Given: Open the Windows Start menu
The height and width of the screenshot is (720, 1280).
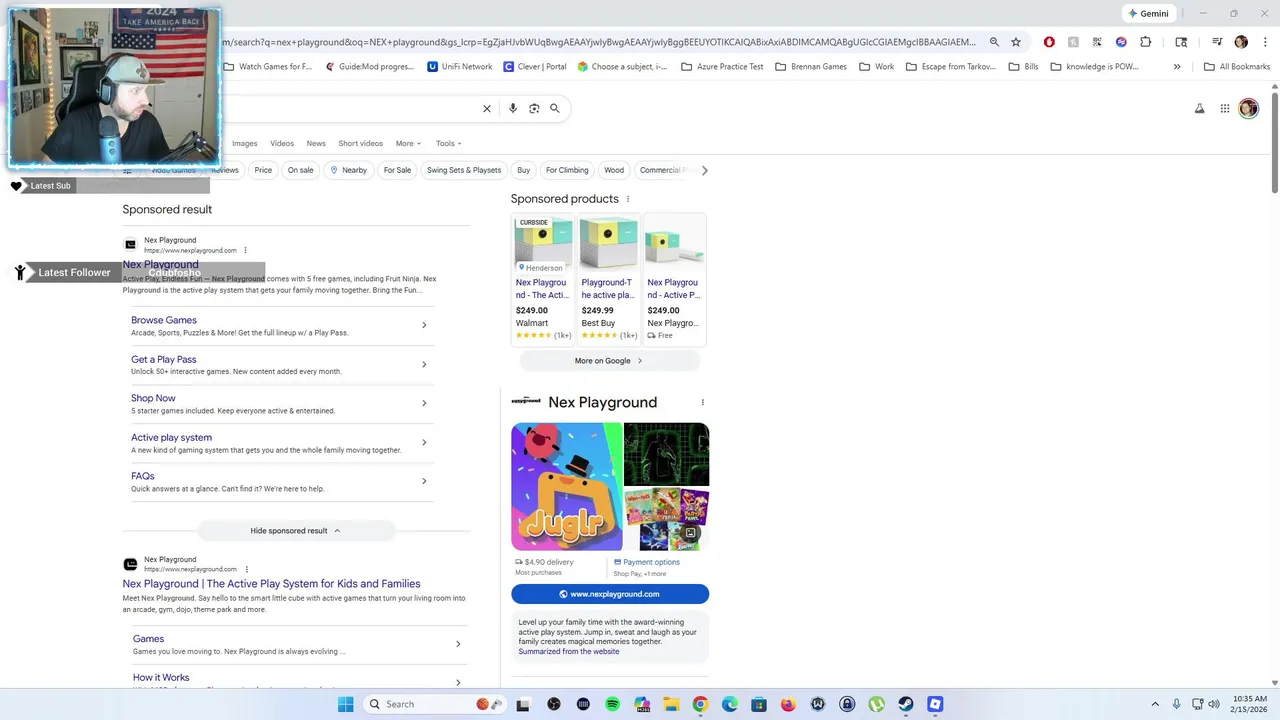Looking at the screenshot, I should pyautogui.click(x=345, y=704).
